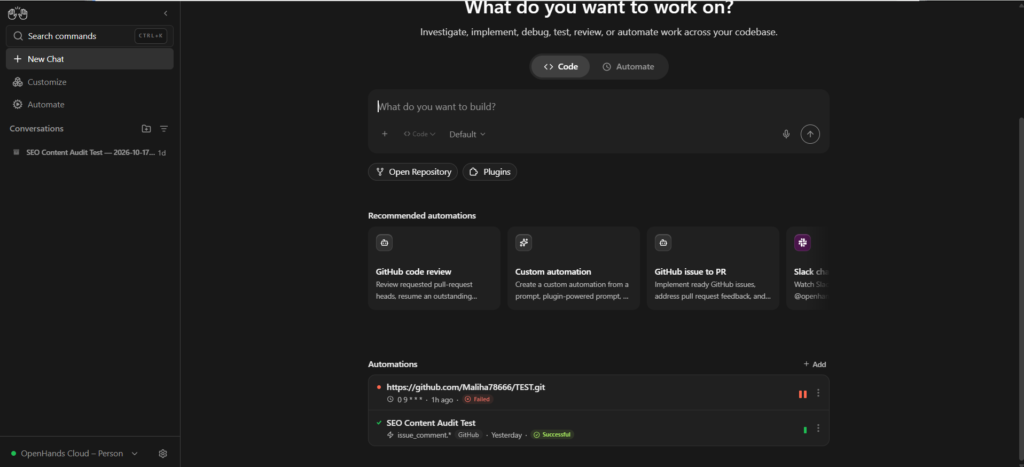Open the Code mode dropdown in the prompt box

419,134
